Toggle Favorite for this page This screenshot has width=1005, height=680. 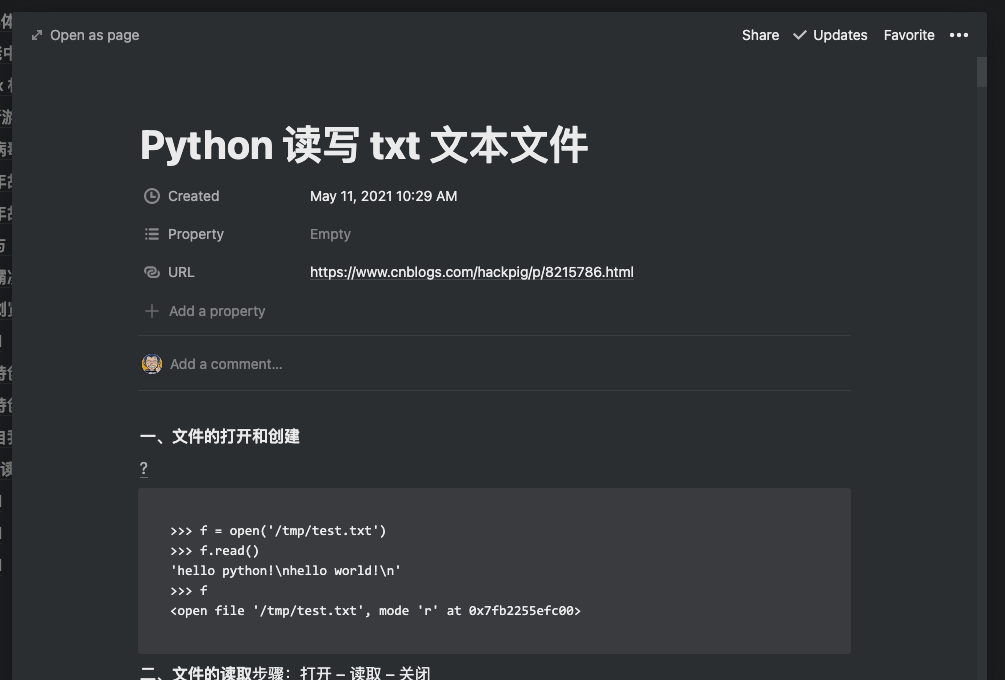[x=908, y=35]
